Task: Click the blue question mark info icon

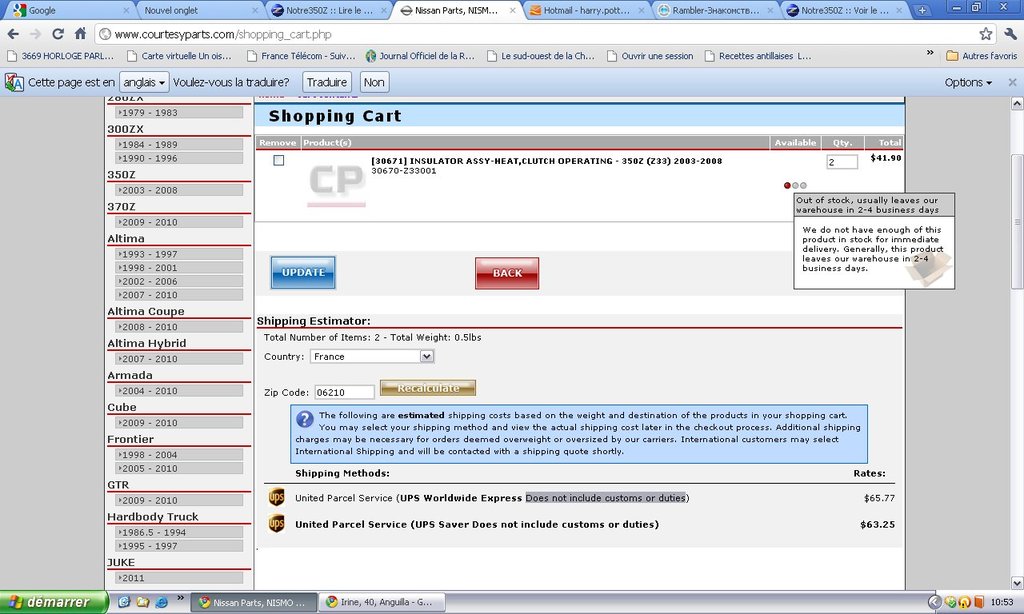Action: click(x=304, y=419)
